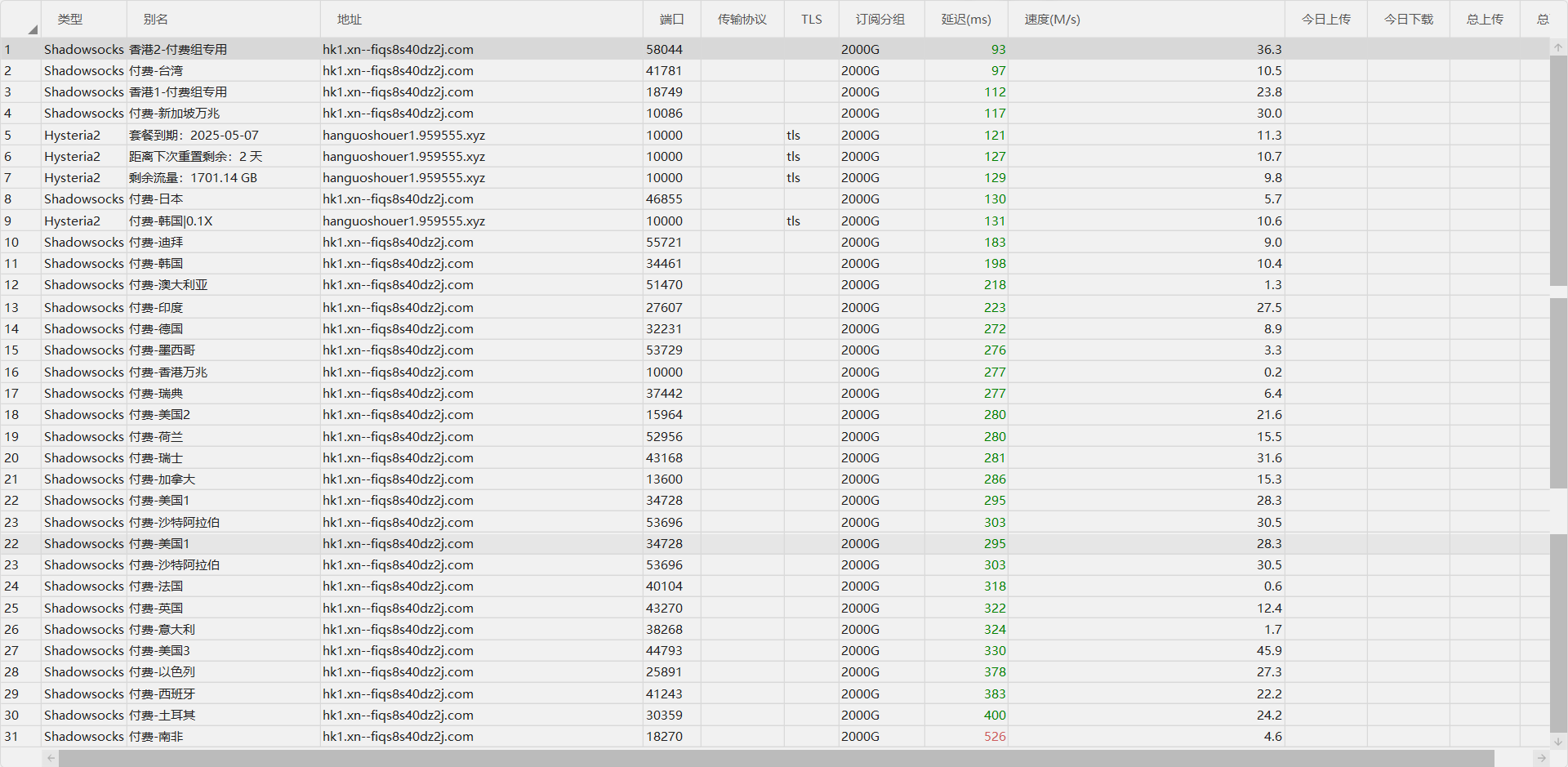1568x767 pixels.
Task: Click the 今日上传 column header
Action: (x=1325, y=19)
